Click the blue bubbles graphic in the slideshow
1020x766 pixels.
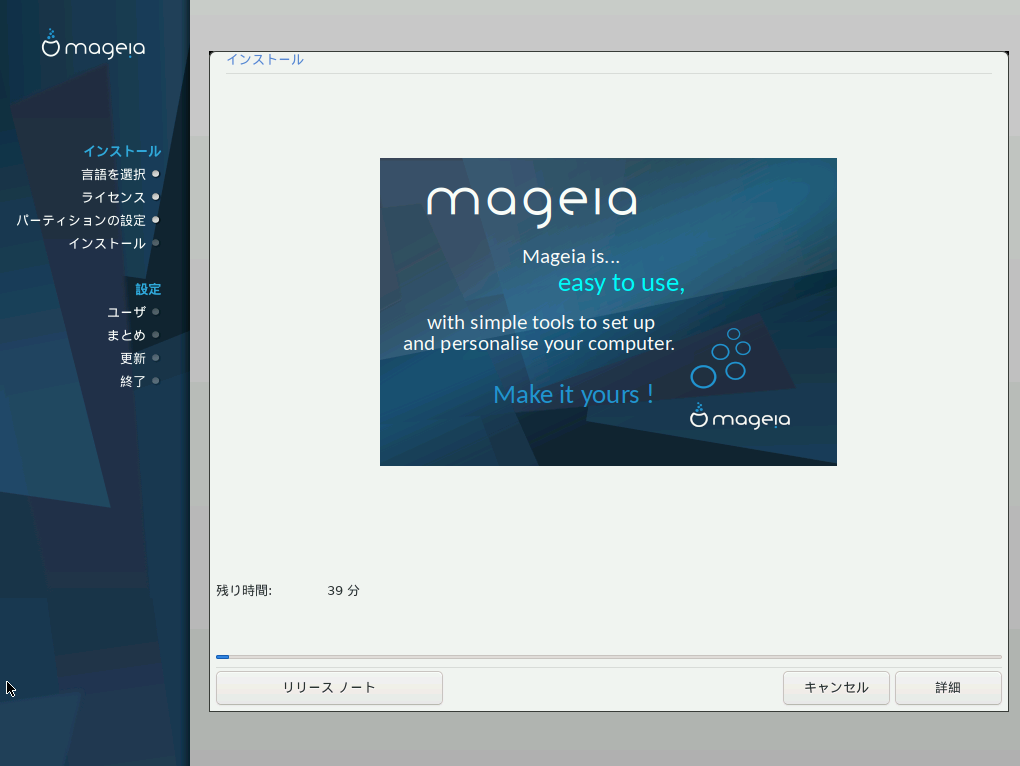pyautogui.click(x=720, y=358)
